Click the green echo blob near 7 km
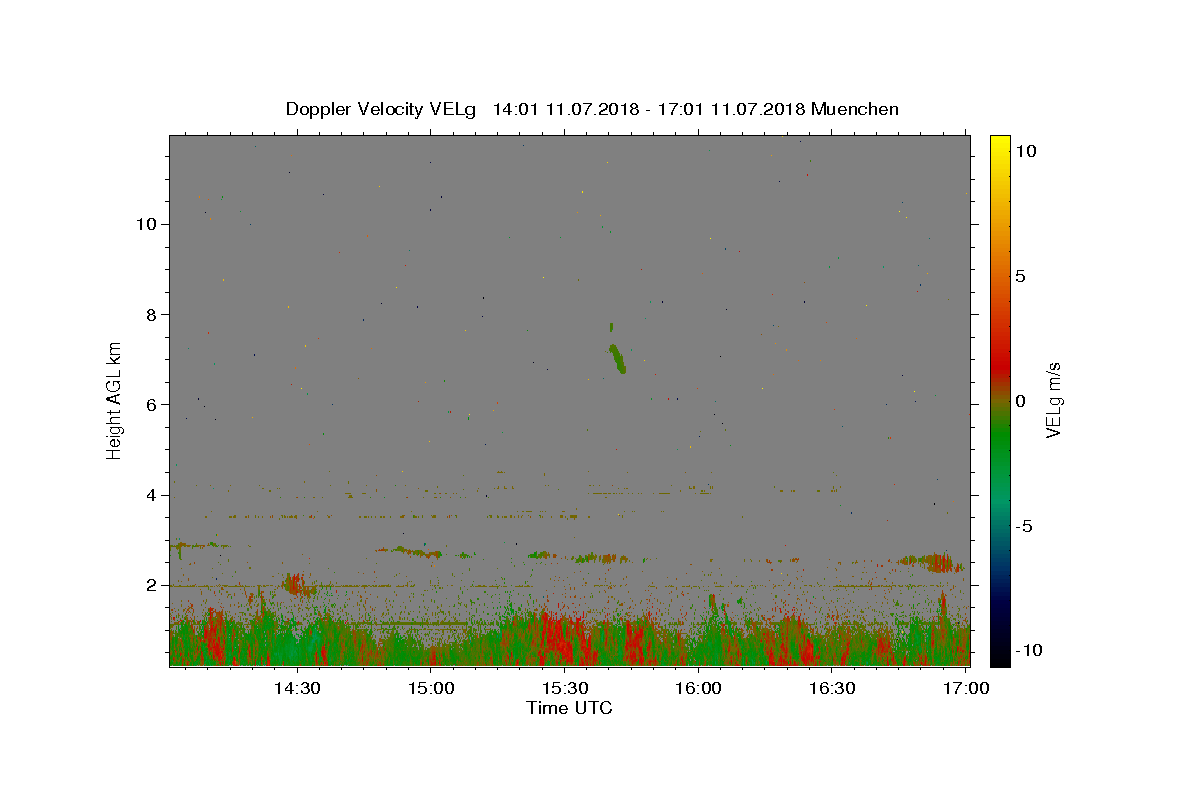The width and height of the screenshot is (1200, 800). [617, 356]
